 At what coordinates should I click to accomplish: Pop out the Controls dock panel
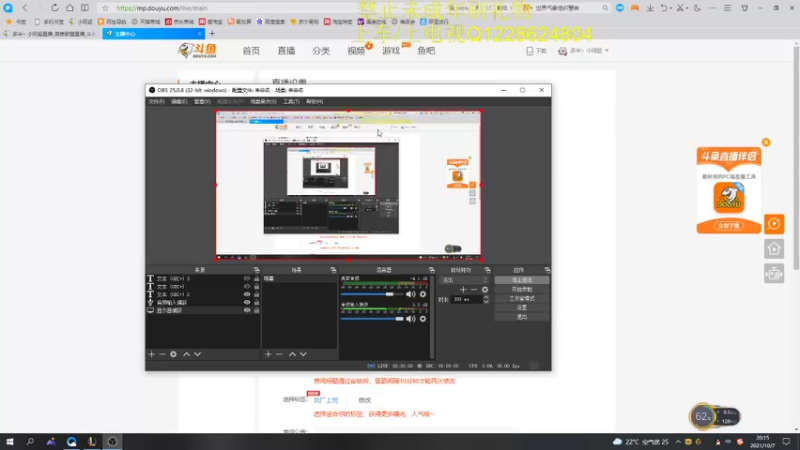tap(547, 270)
